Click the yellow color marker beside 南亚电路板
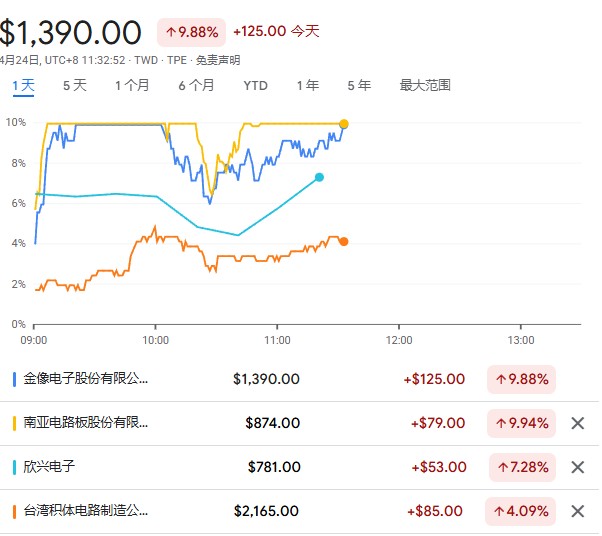This screenshot has width=602, height=536. [13, 423]
